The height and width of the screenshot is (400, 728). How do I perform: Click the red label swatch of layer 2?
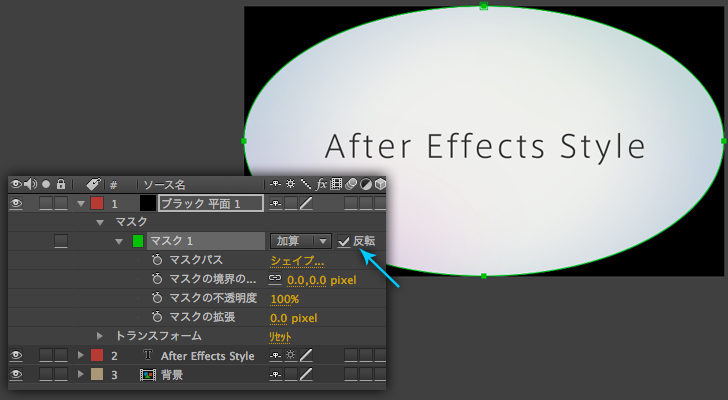pos(97,355)
